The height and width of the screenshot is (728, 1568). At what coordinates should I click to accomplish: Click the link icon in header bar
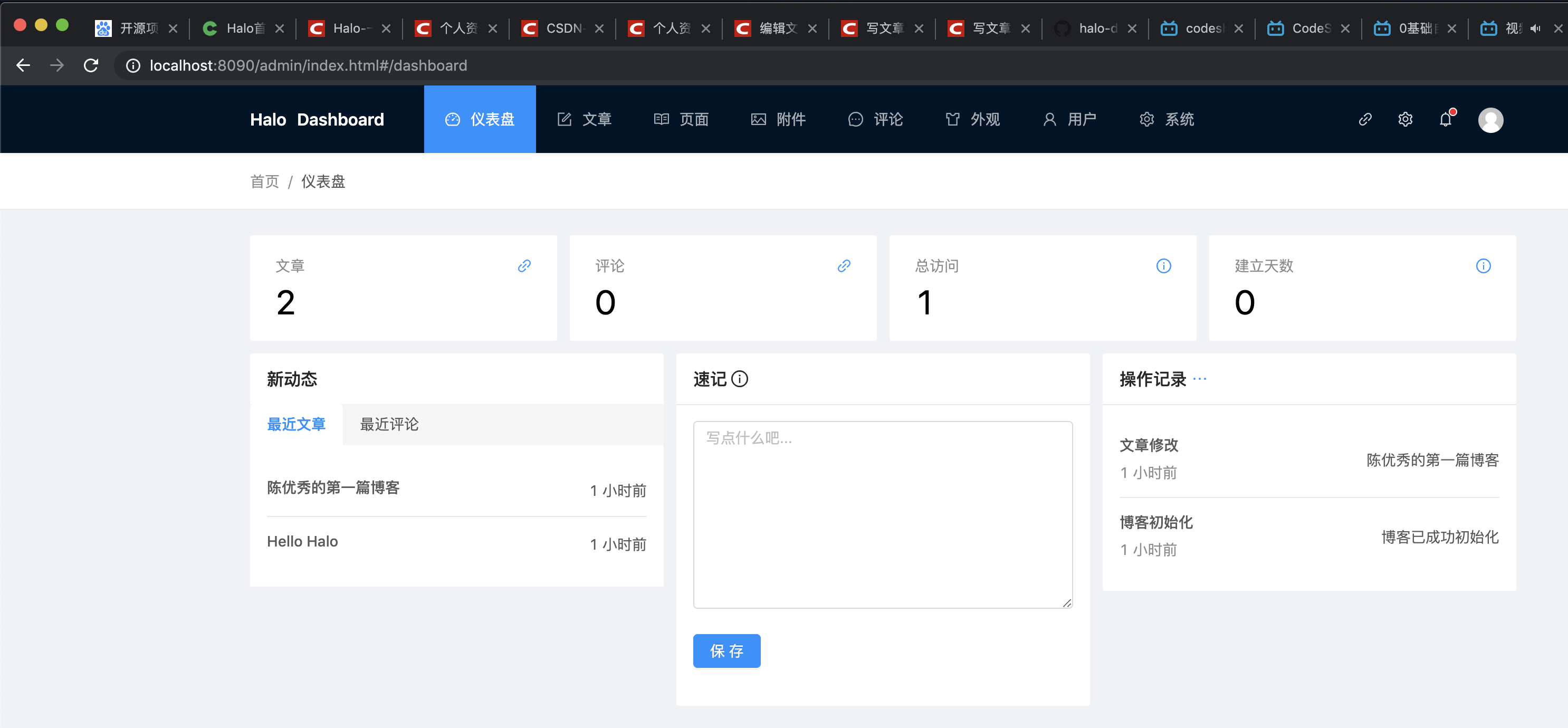(1365, 119)
